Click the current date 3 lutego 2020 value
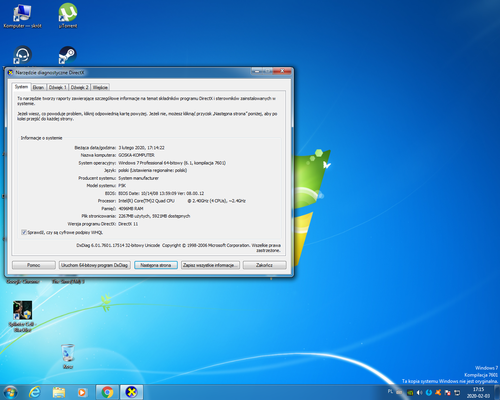The image size is (500, 400). pyautogui.click(x=141, y=148)
